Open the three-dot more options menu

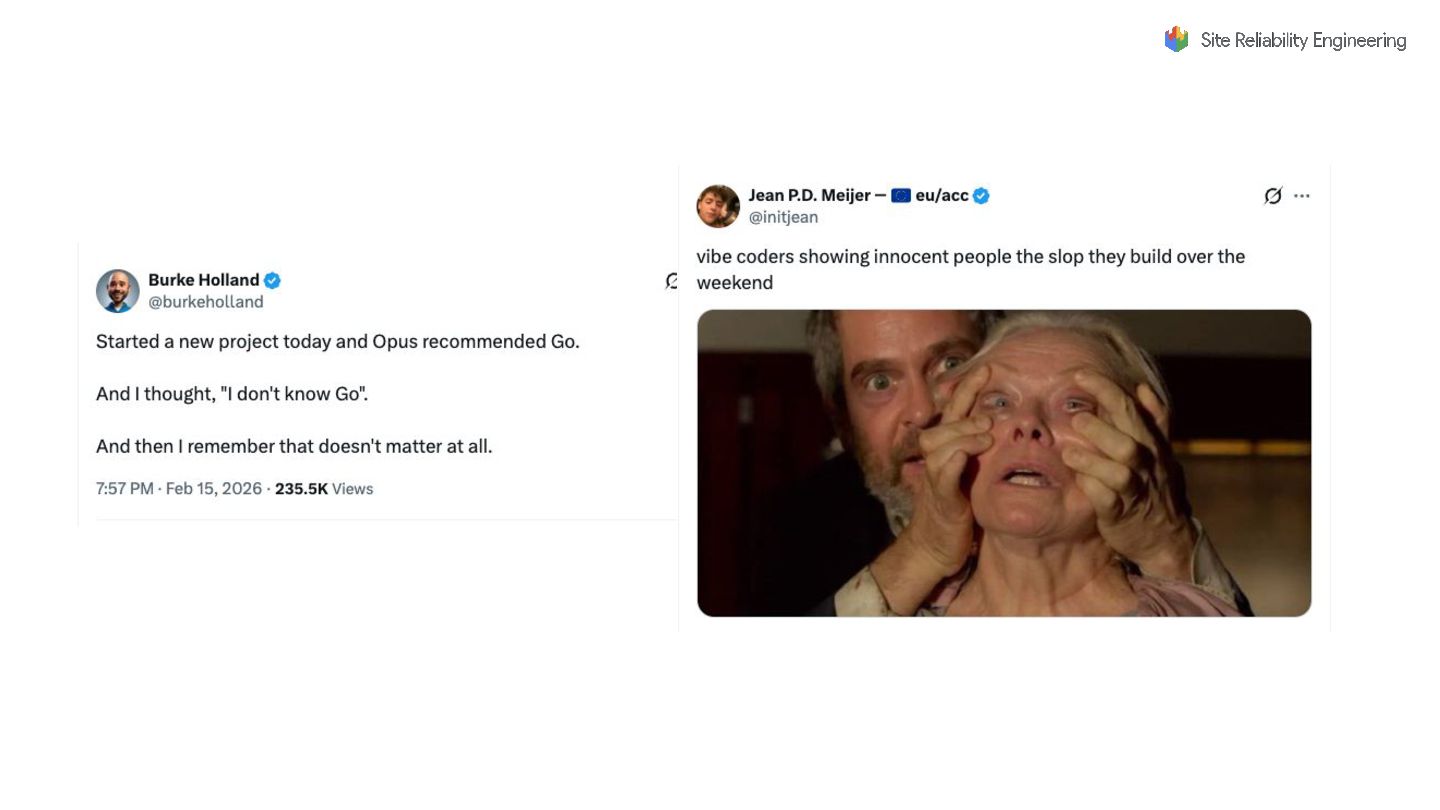[1302, 196]
